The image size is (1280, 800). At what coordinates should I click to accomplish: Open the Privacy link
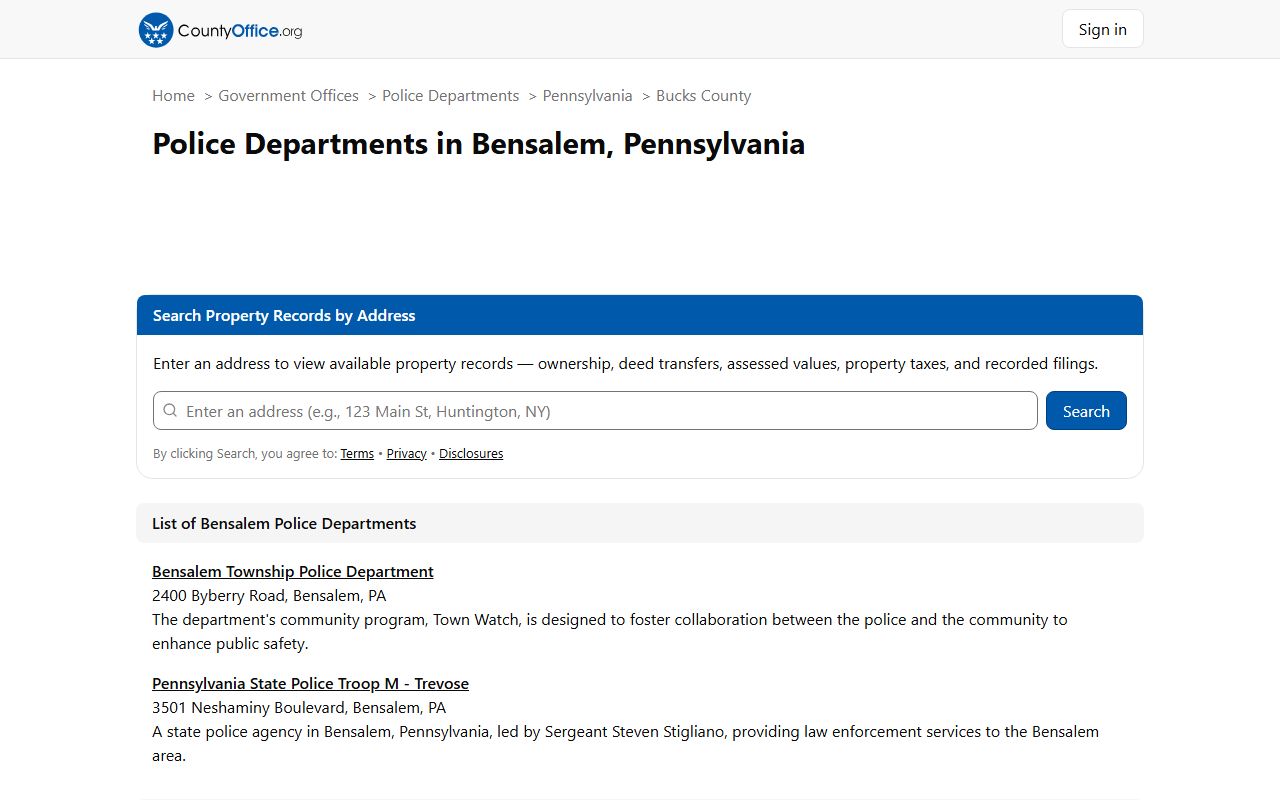(407, 454)
